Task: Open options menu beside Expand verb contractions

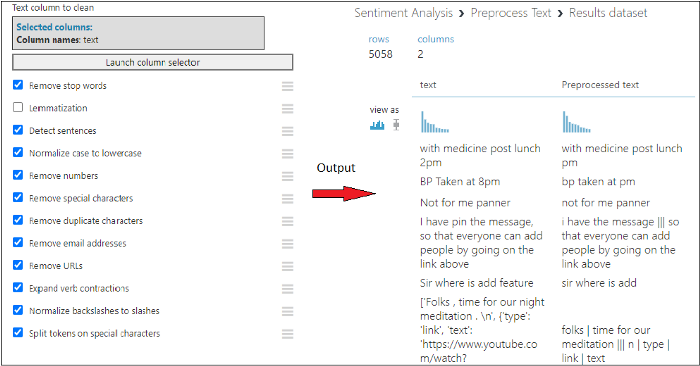Action: click(x=288, y=289)
